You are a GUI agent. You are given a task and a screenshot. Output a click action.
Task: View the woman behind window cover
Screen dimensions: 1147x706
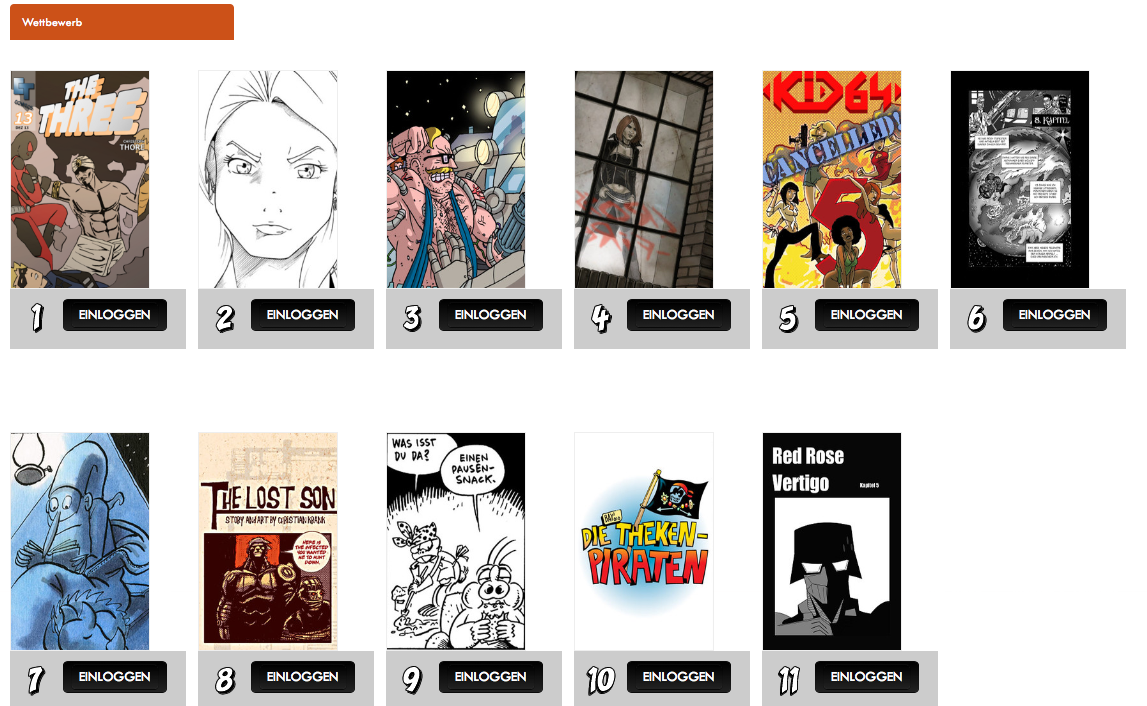point(644,179)
